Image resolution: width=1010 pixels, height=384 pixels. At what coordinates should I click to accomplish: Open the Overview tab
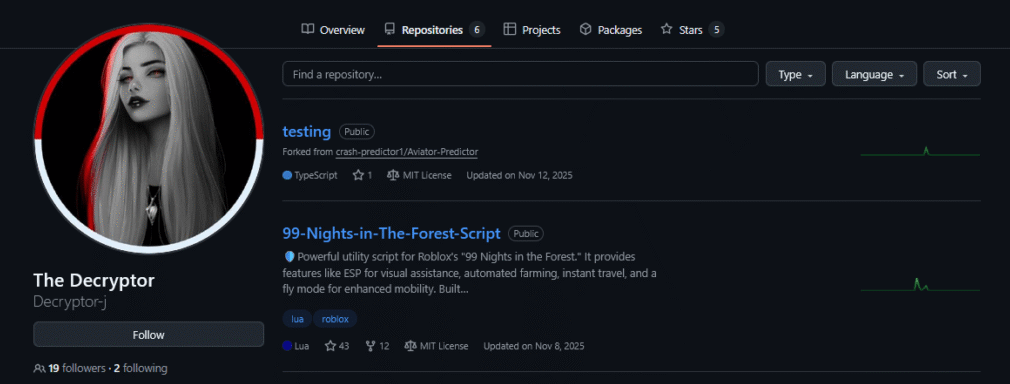click(333, 30)
